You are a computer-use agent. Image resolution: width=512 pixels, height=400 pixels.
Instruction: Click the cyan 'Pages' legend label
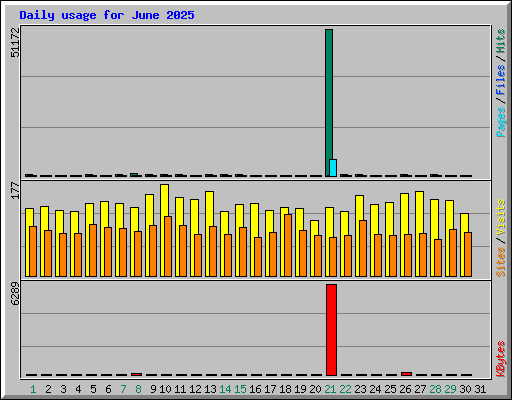click(x=501, y=122)
